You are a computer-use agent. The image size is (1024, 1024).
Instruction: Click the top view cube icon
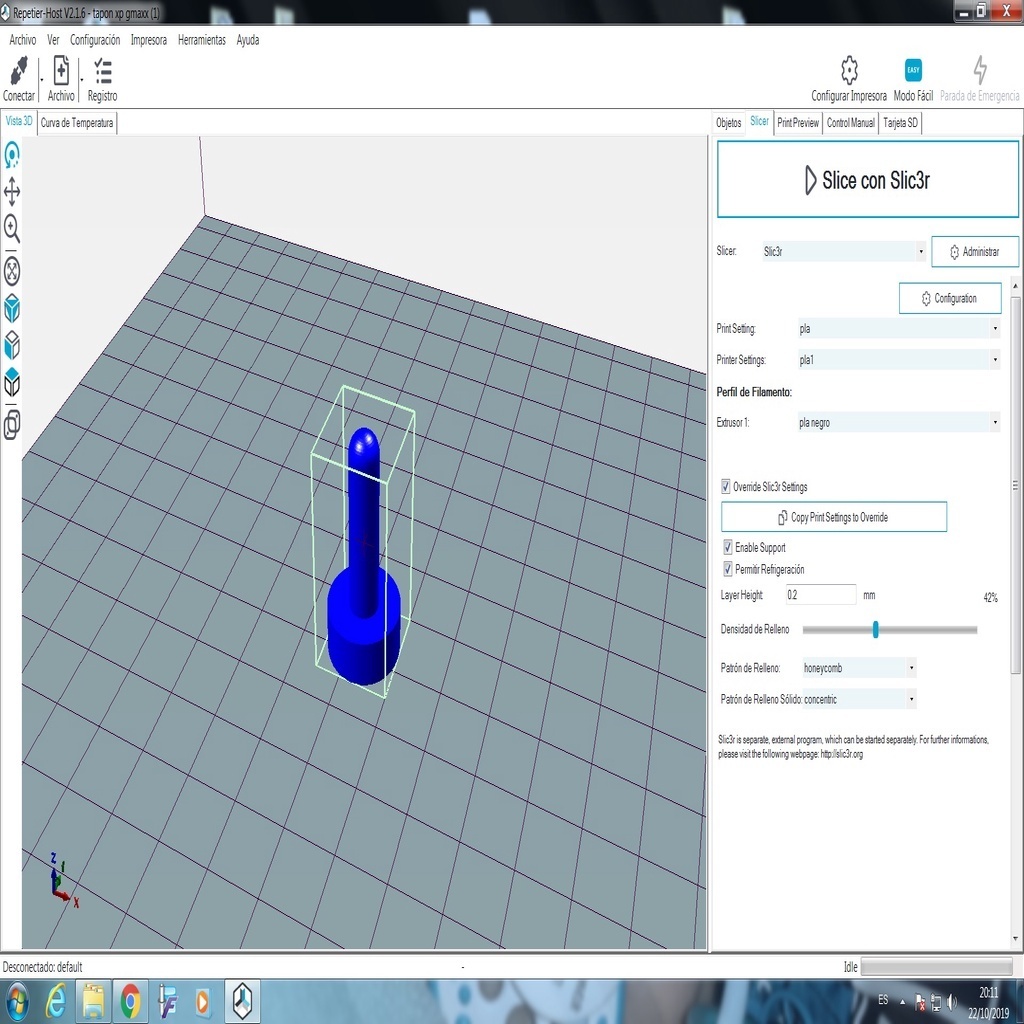(x=12, y=383)
